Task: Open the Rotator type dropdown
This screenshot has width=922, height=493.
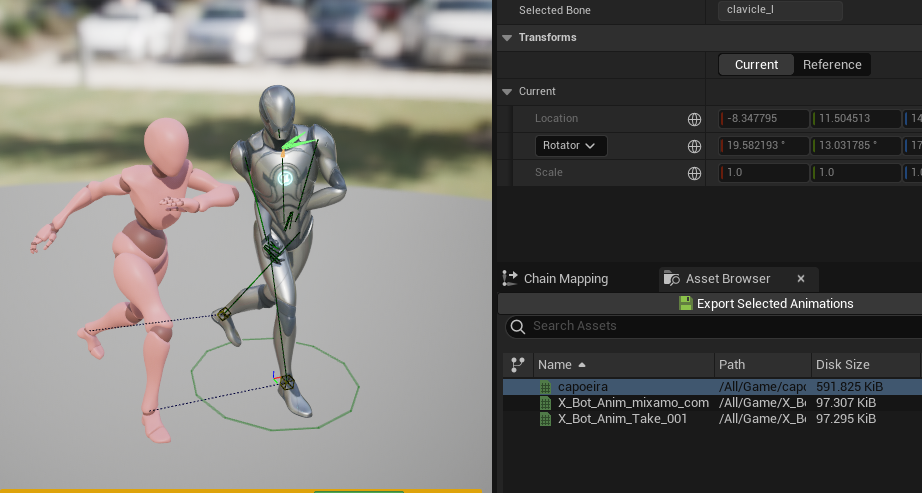Action: coord(571,146)
